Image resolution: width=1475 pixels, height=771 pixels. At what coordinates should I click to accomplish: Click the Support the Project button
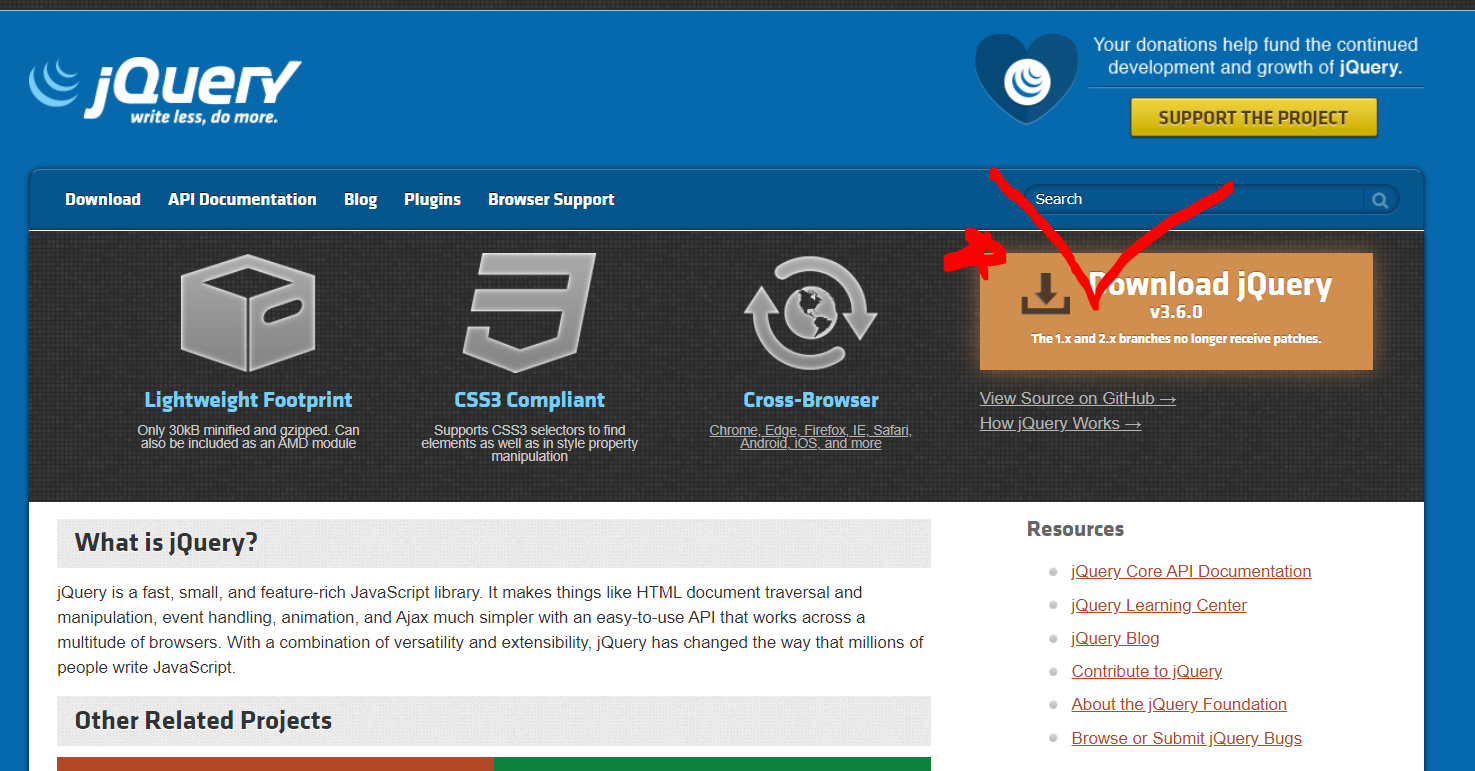click(x=1254, y=117)
